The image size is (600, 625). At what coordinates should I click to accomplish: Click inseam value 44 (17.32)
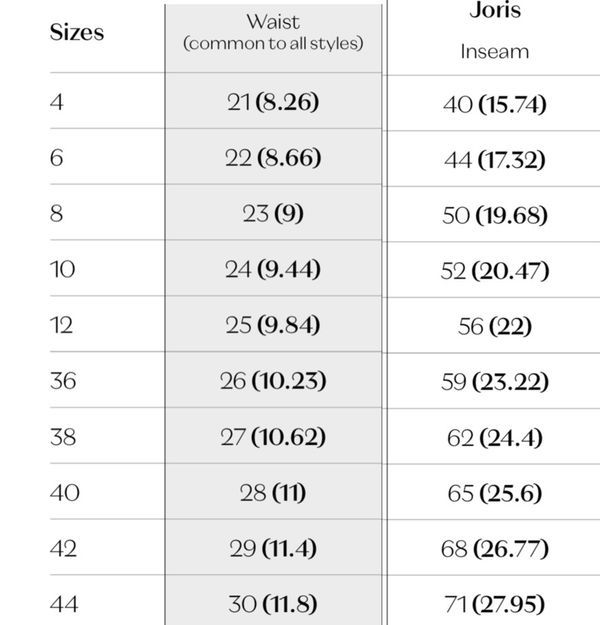494,159
